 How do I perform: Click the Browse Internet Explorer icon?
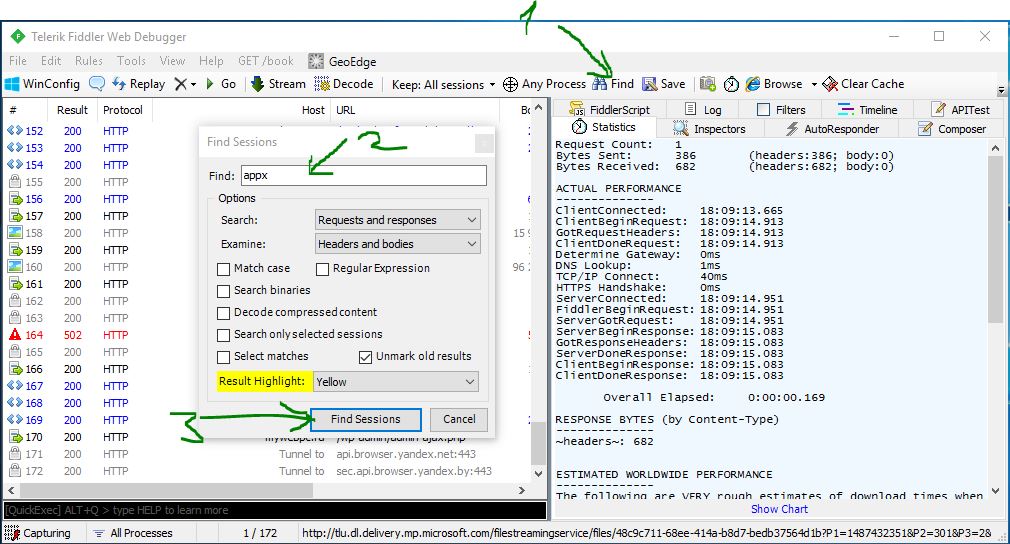[x=753, y=84]
